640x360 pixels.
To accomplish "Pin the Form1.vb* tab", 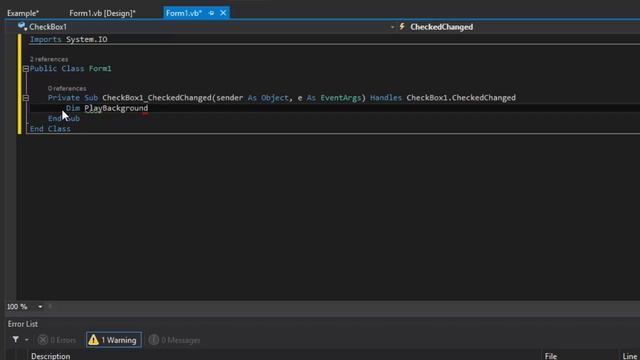I will (x=211, y=13).
